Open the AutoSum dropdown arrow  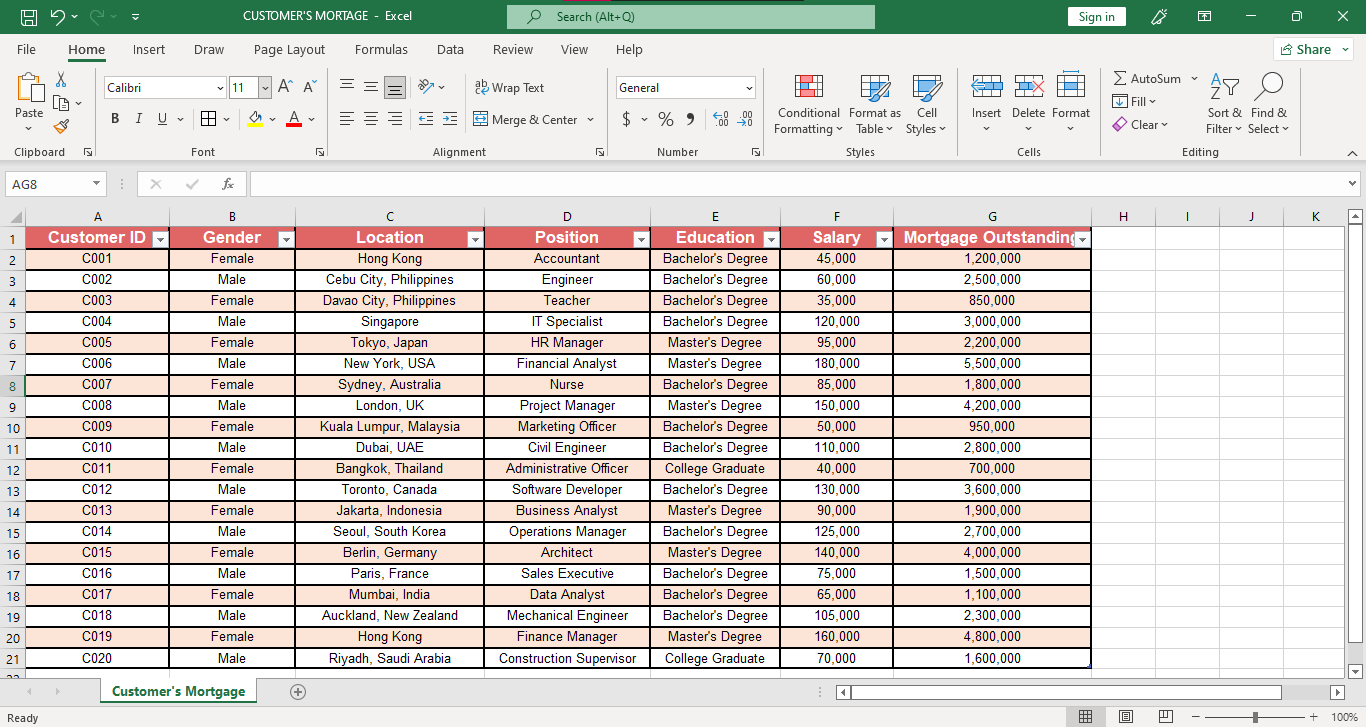tap(1194, 78)
